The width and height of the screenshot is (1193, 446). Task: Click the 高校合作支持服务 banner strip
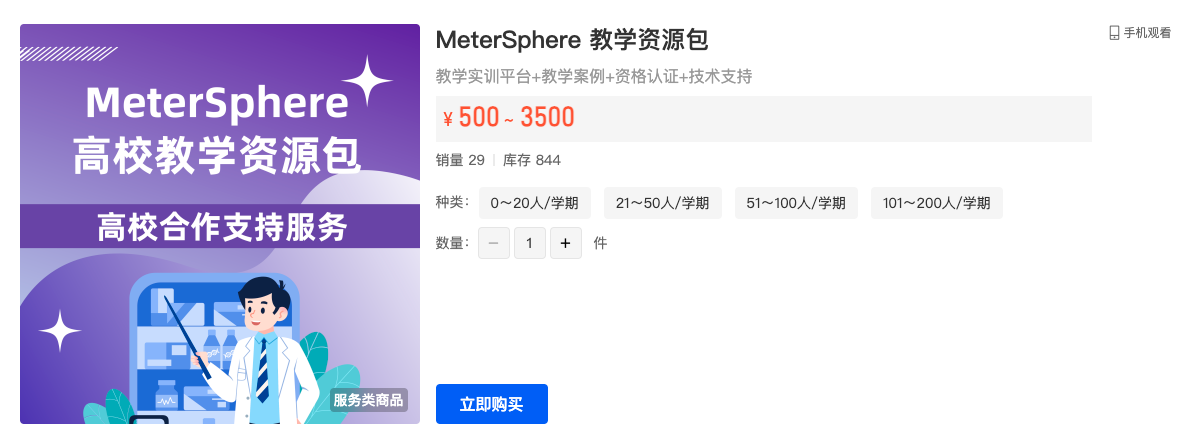tap(220, 226)
